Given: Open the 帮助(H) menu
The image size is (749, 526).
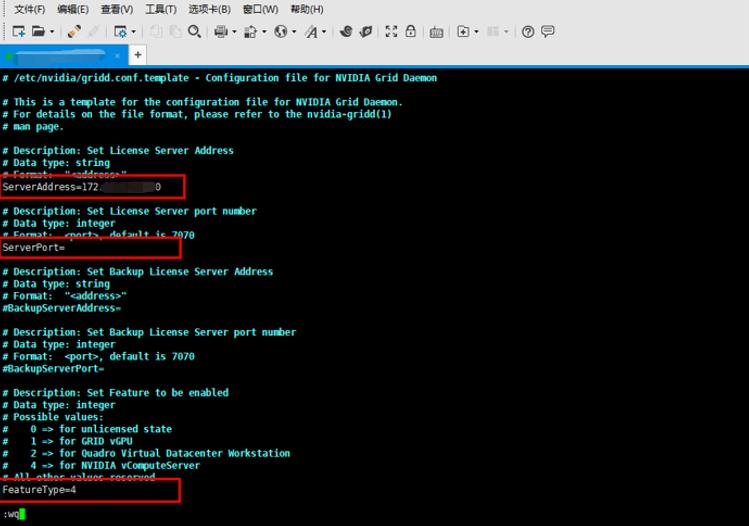Looking at the screenshot, I should pos(307,9).
